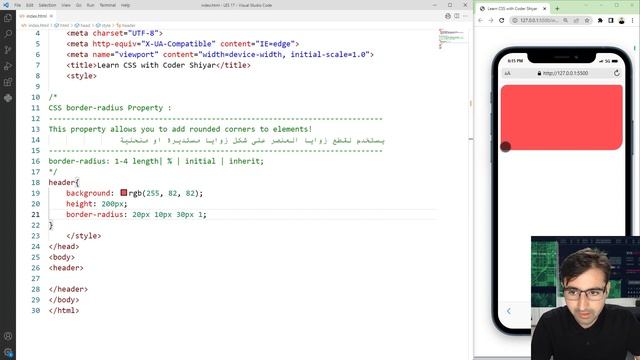Open the Search view in the activity bar

pos(8,34)
